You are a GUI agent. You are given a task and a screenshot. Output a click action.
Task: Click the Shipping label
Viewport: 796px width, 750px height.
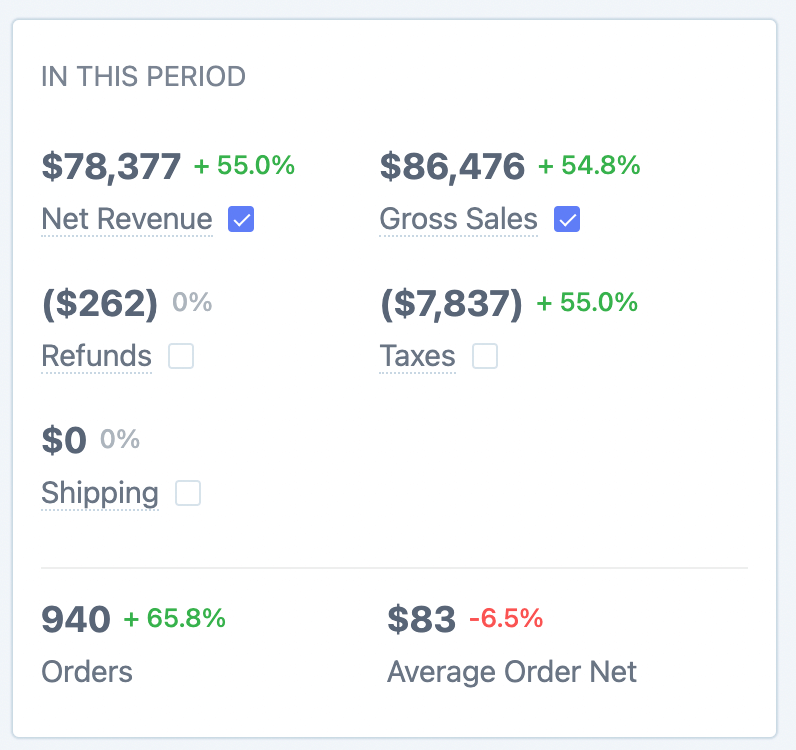coord(100,493)
